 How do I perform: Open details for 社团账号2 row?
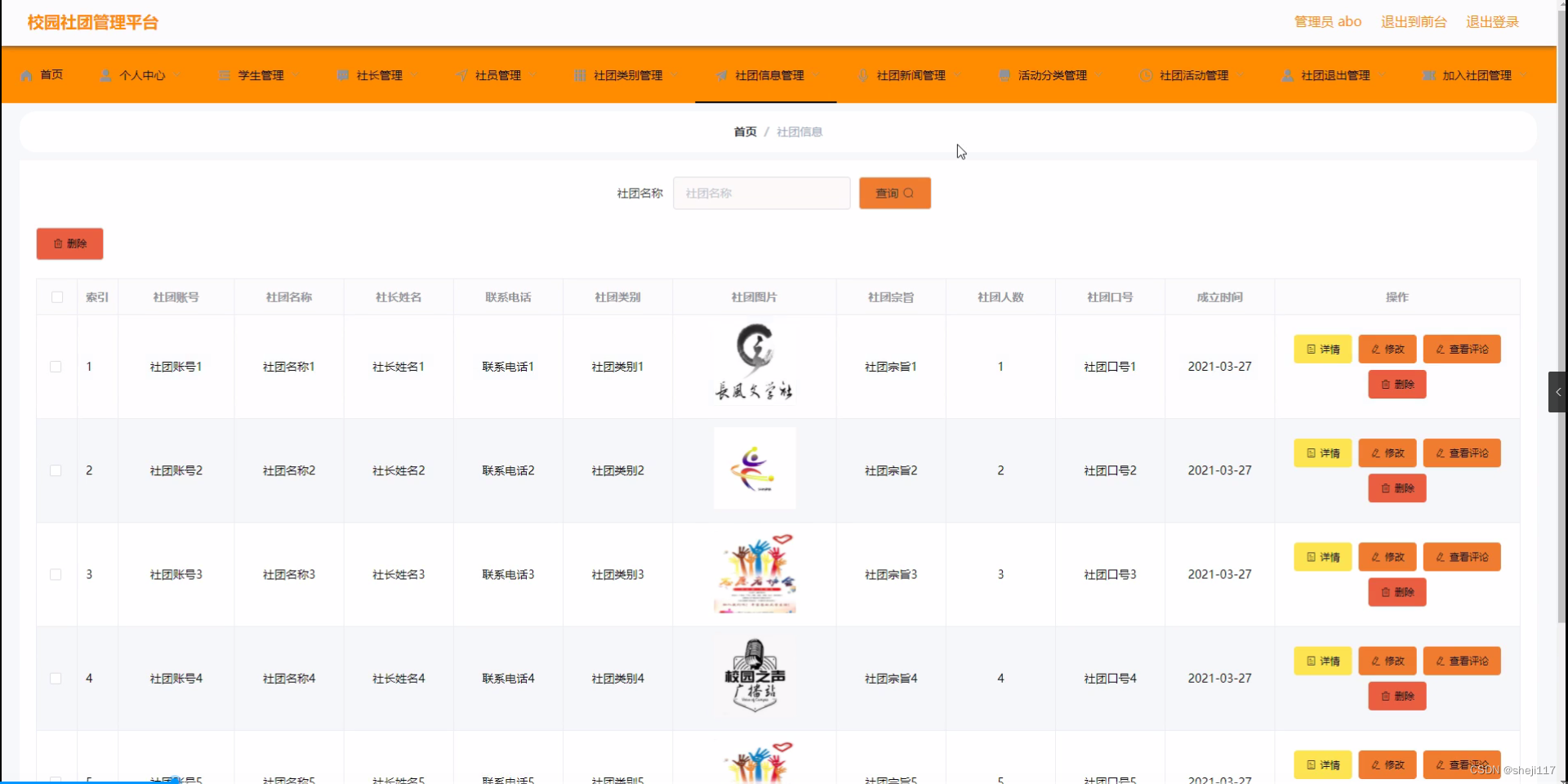pos(1323,452)
